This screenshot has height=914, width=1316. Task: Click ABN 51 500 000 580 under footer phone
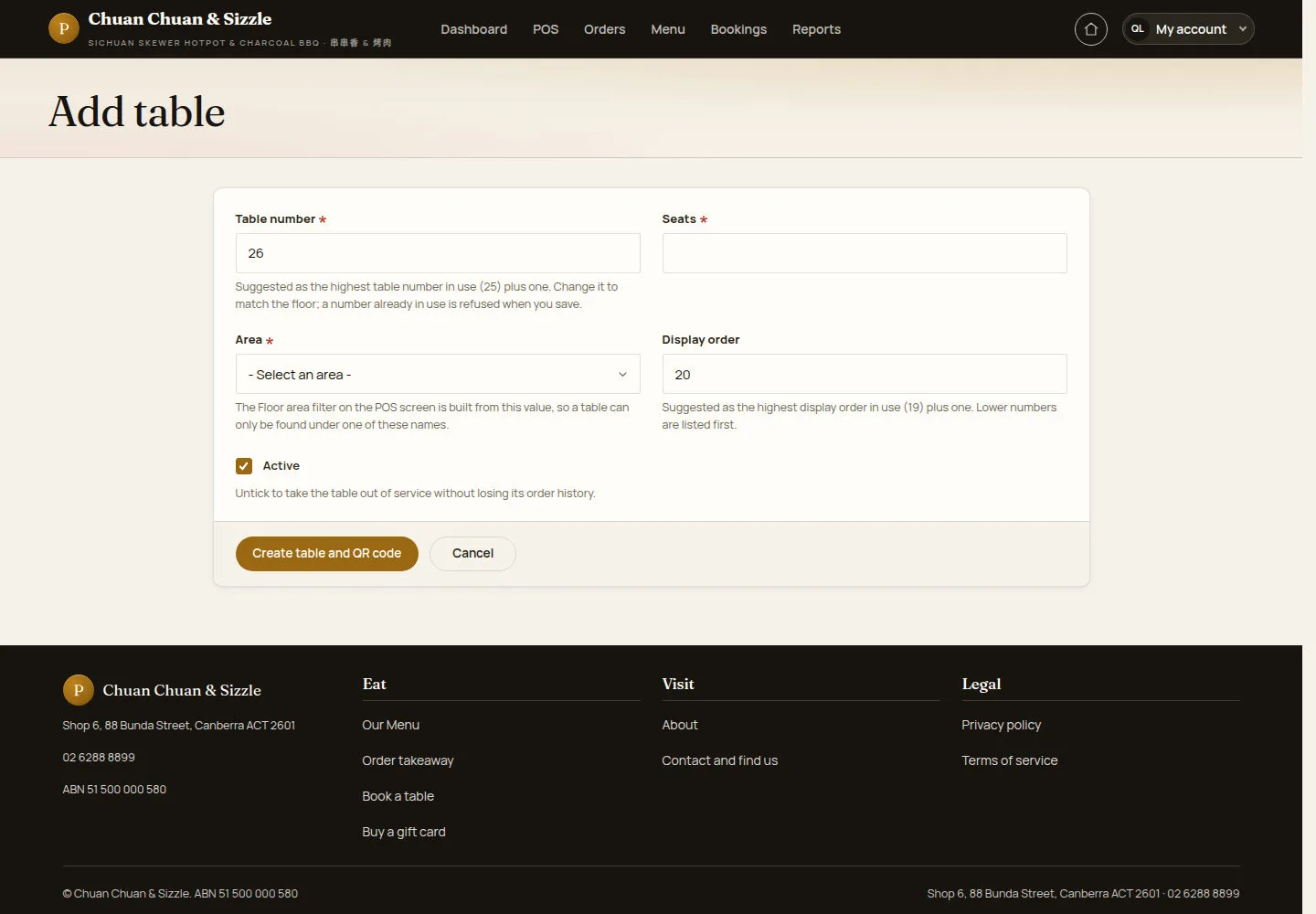click(114, 790)
